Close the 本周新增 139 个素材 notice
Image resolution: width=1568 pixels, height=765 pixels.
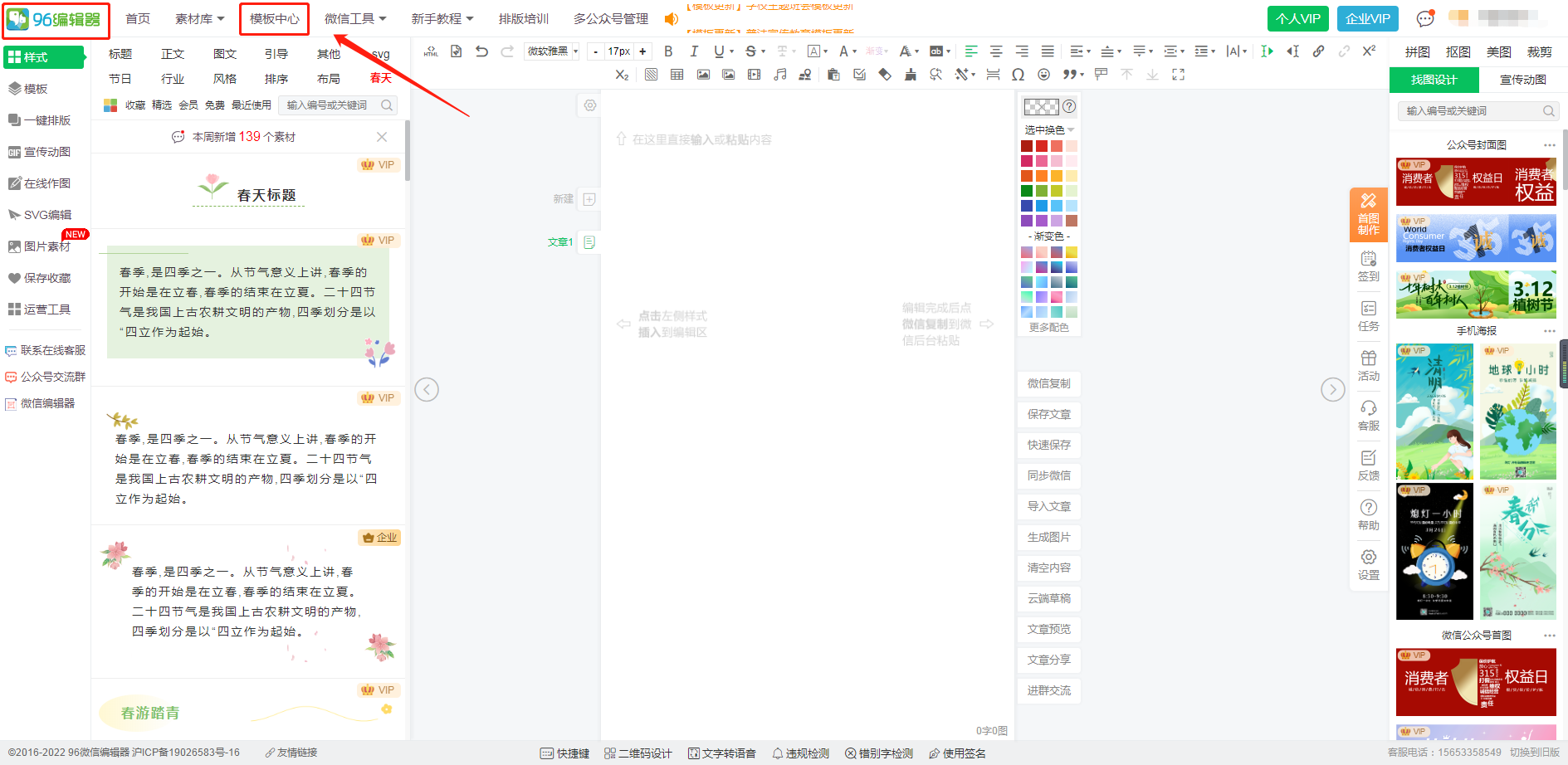tap(382, 137)
